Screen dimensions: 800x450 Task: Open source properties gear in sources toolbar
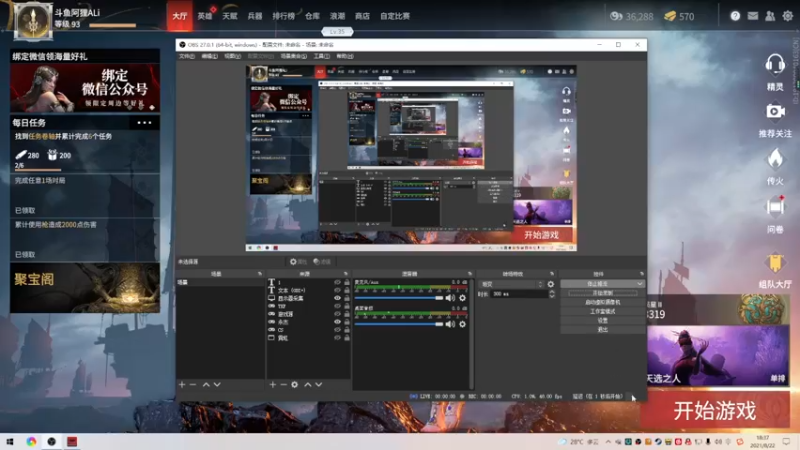294,384
